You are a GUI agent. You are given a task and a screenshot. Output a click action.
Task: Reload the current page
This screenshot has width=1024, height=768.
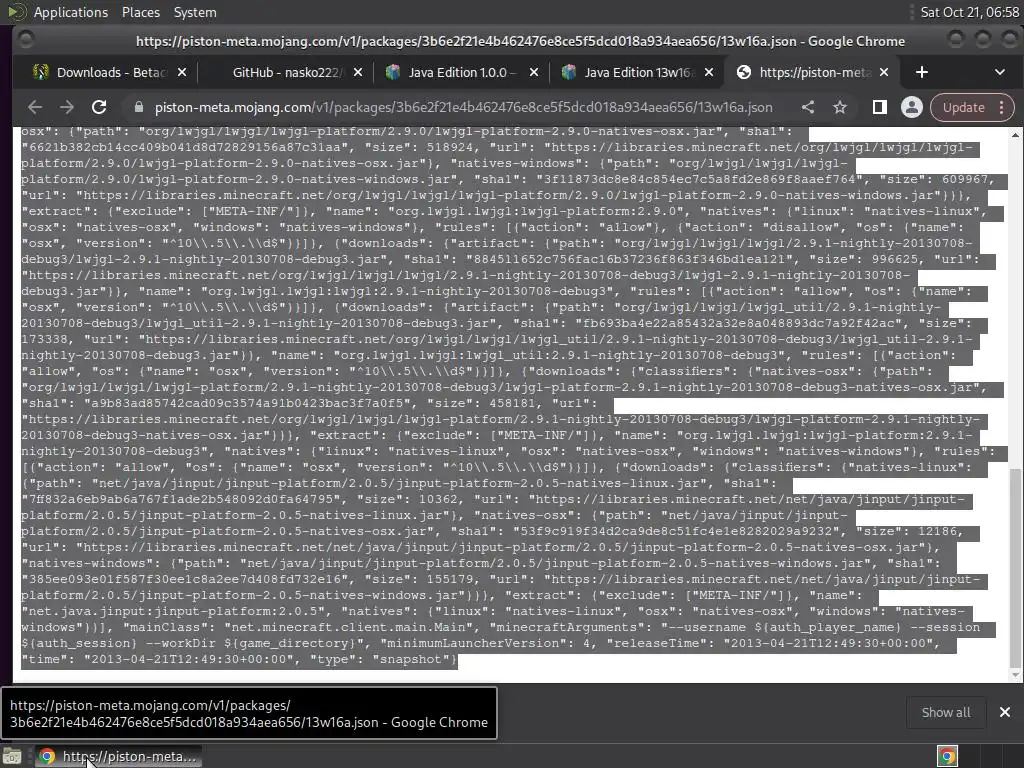(x=99, y=107)
